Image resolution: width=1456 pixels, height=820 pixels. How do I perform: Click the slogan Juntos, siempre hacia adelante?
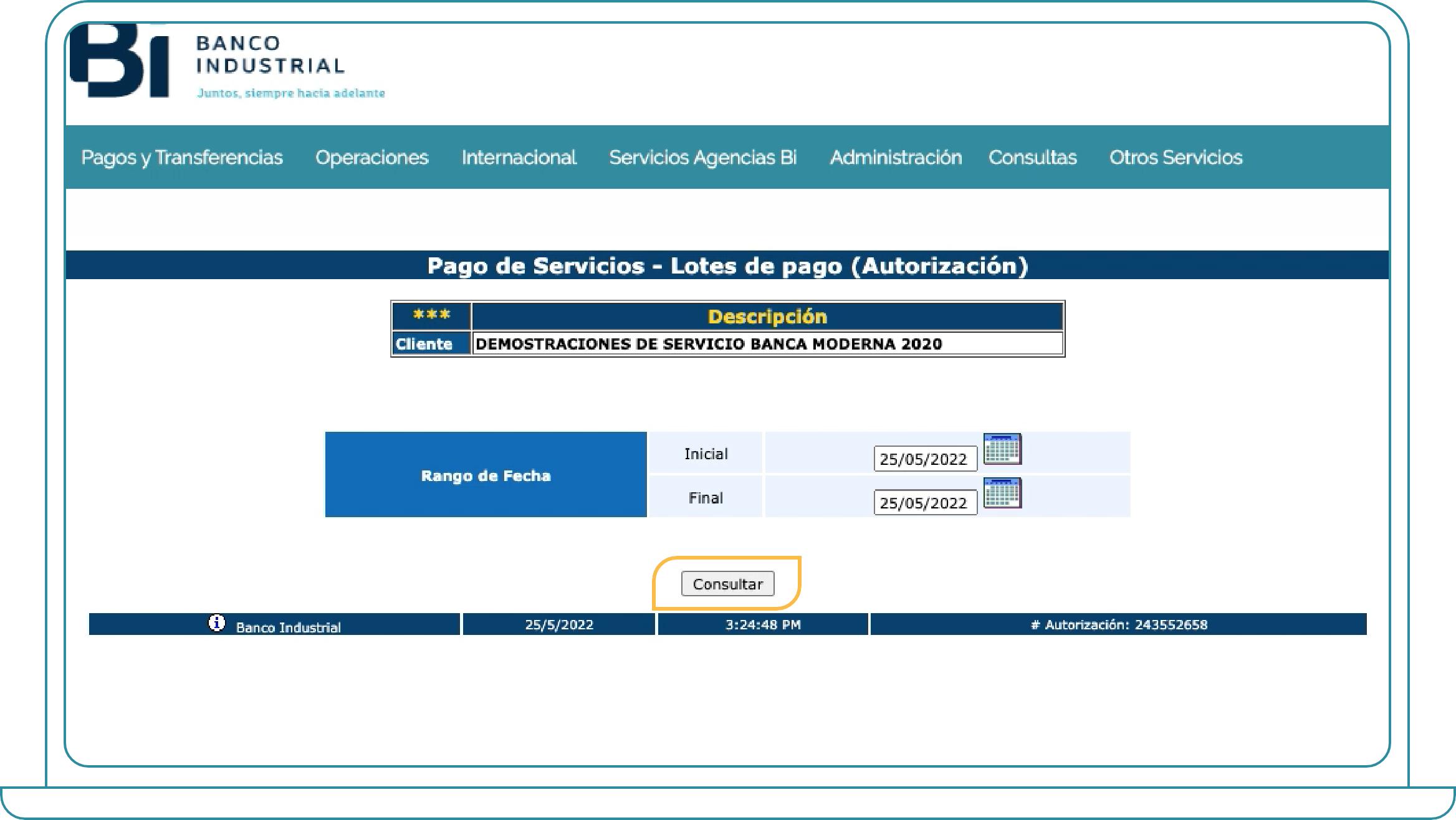click(291, 93)
